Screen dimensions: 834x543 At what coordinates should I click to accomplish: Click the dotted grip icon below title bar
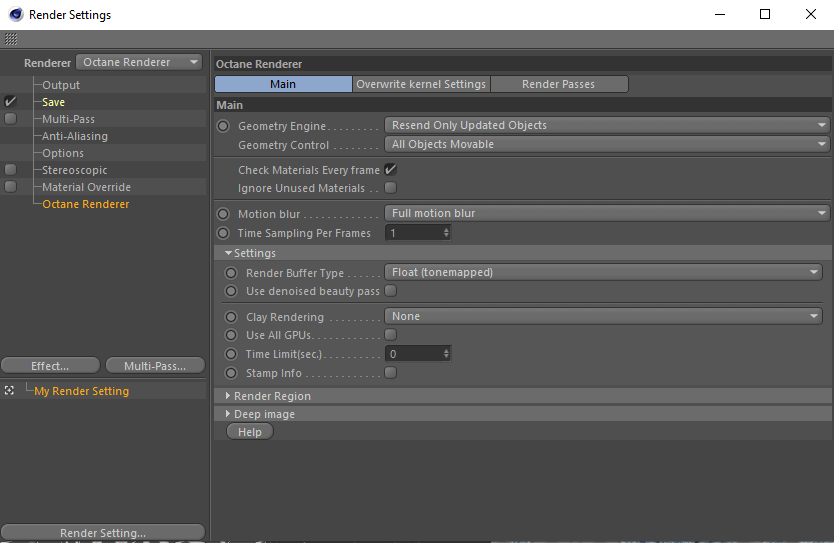(11, 39)
